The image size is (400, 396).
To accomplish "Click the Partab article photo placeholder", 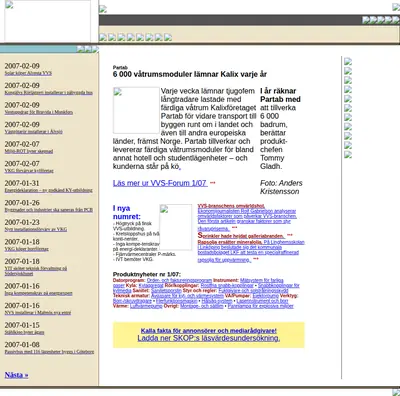I will pos(136,110).
